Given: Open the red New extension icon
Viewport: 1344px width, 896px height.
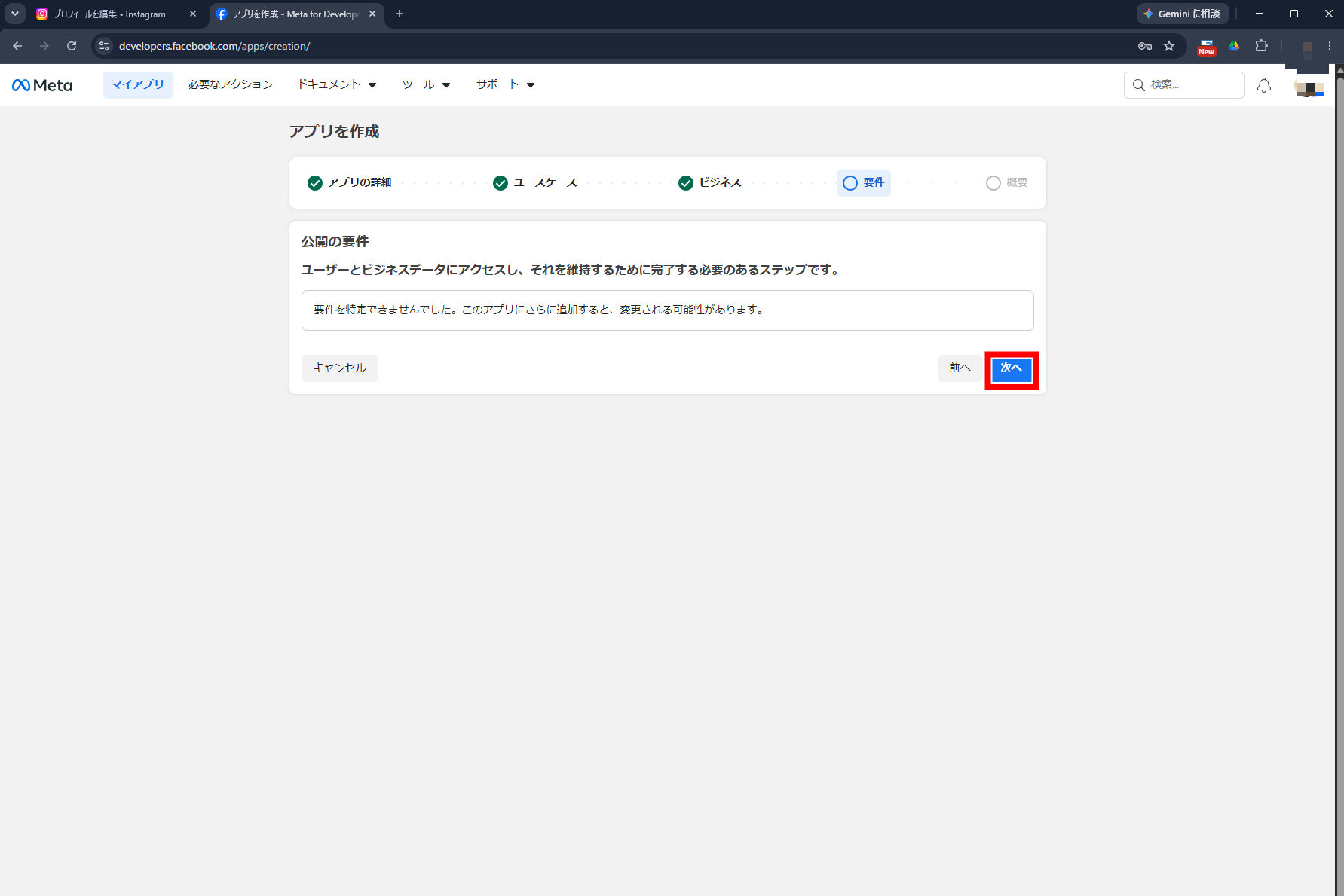Looking at the screenshot, I should [x=1206, y=47].
